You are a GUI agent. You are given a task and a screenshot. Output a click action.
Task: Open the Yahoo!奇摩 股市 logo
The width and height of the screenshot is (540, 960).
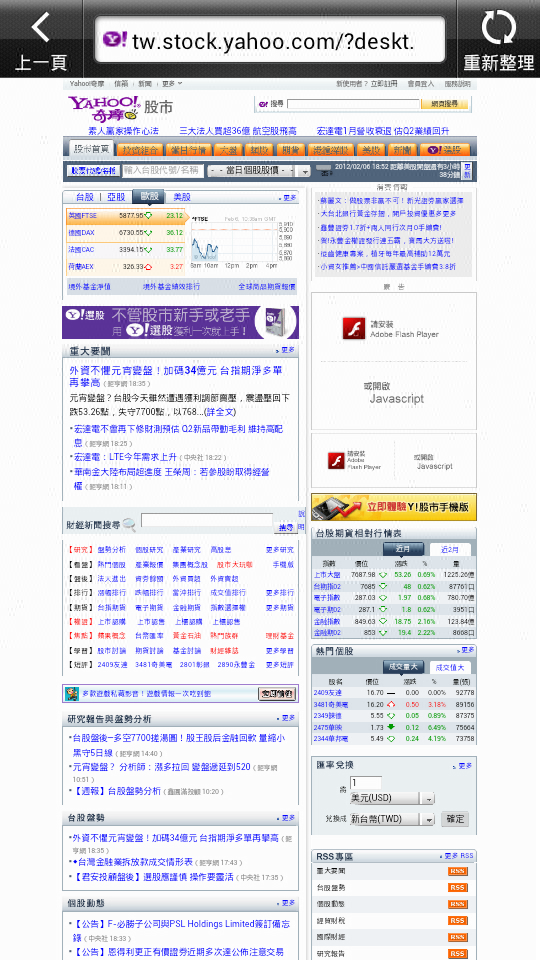tap(120, 107)
